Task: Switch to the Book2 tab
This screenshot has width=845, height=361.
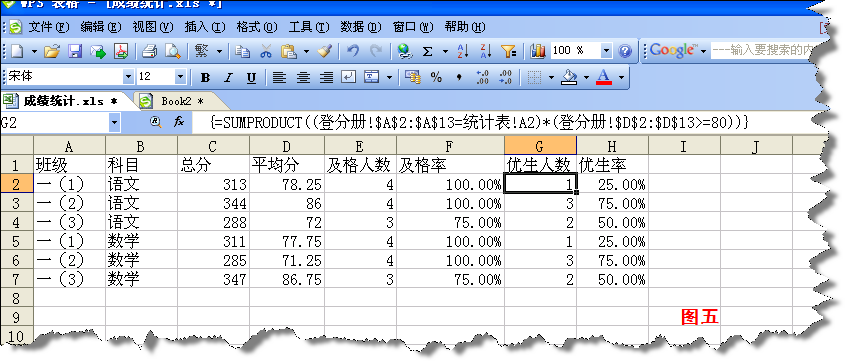Action: pos(182,101)
